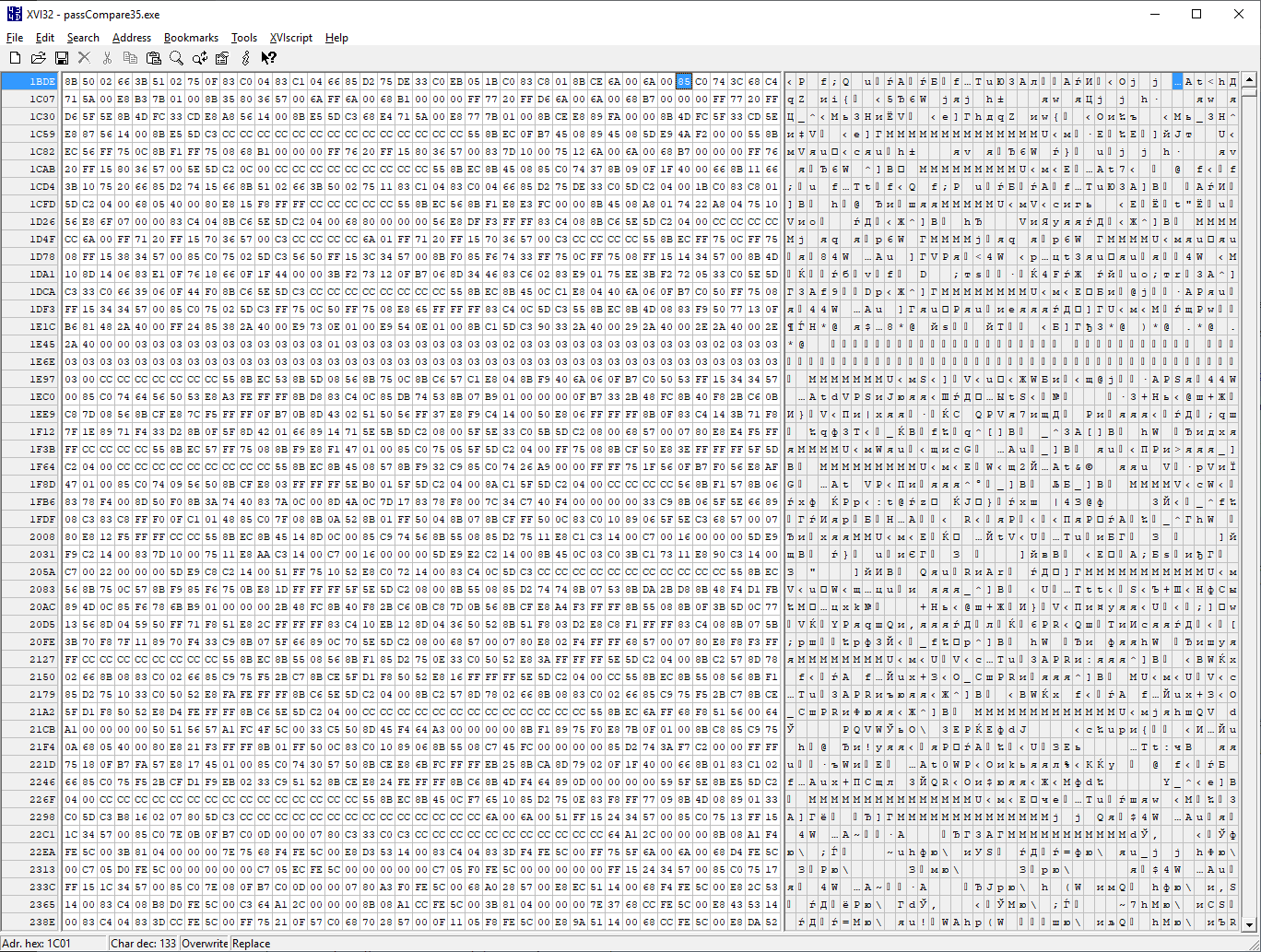Click the address label 1D4F
The image size is (1261, 952).
click(42, 239)
